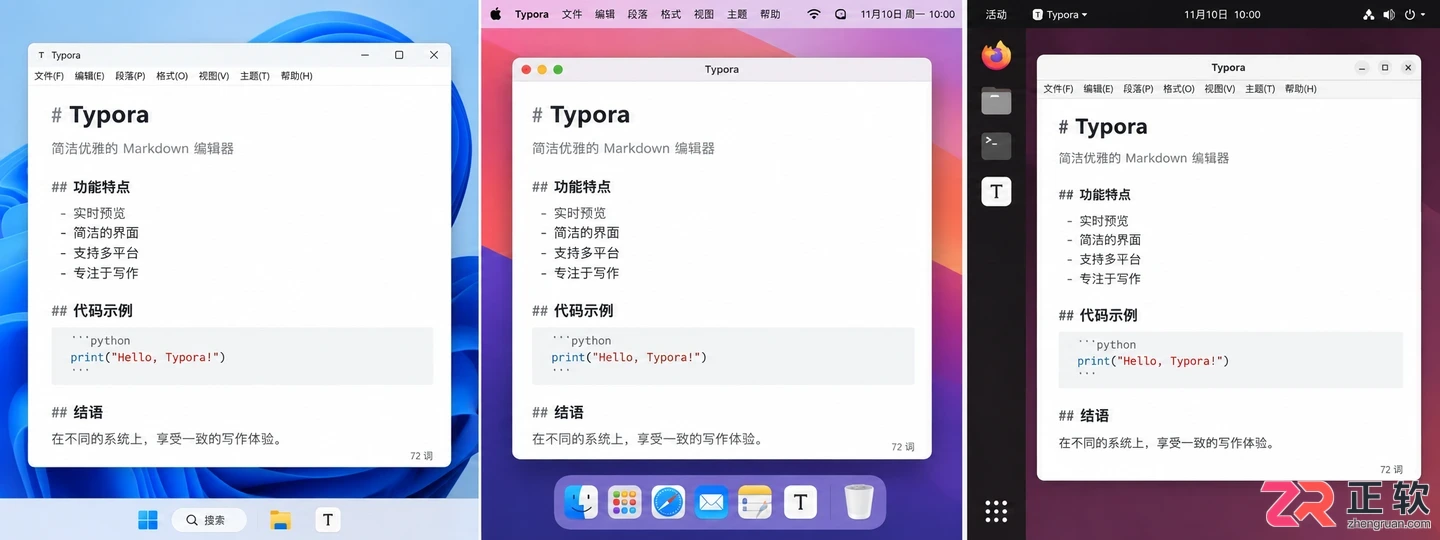The image size is (1440, 540).
Task: Launch Finder from the macOS dock
Action: click(x=581, y=502)
